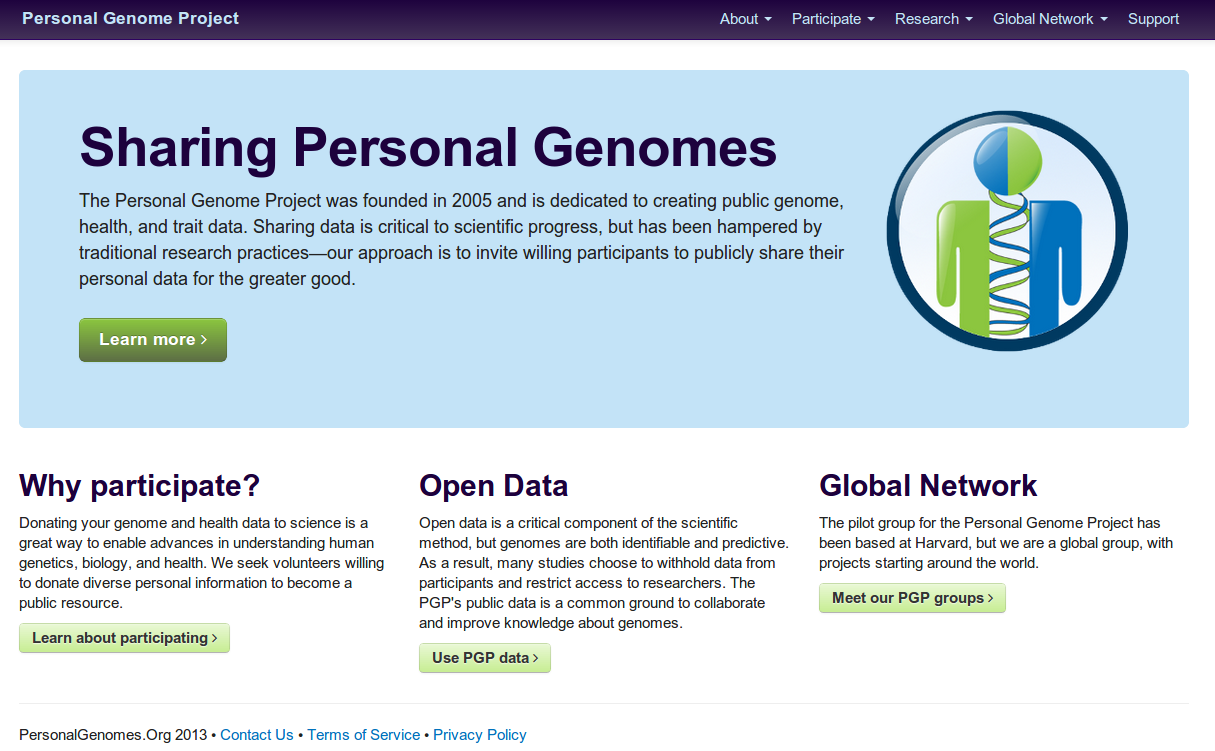Click the Open Data heading
The width and height of the screenshot is (1215, 751).
(493, 486)
